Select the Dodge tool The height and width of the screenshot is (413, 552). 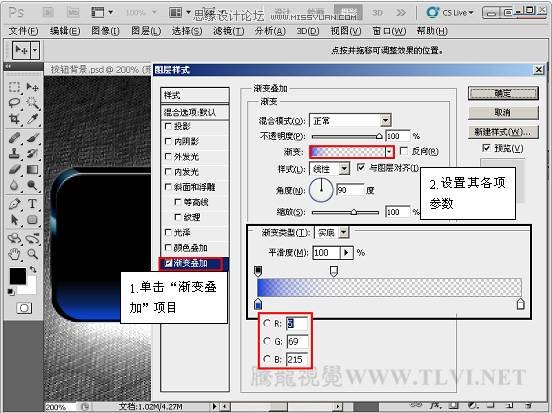tap(32, 185)
